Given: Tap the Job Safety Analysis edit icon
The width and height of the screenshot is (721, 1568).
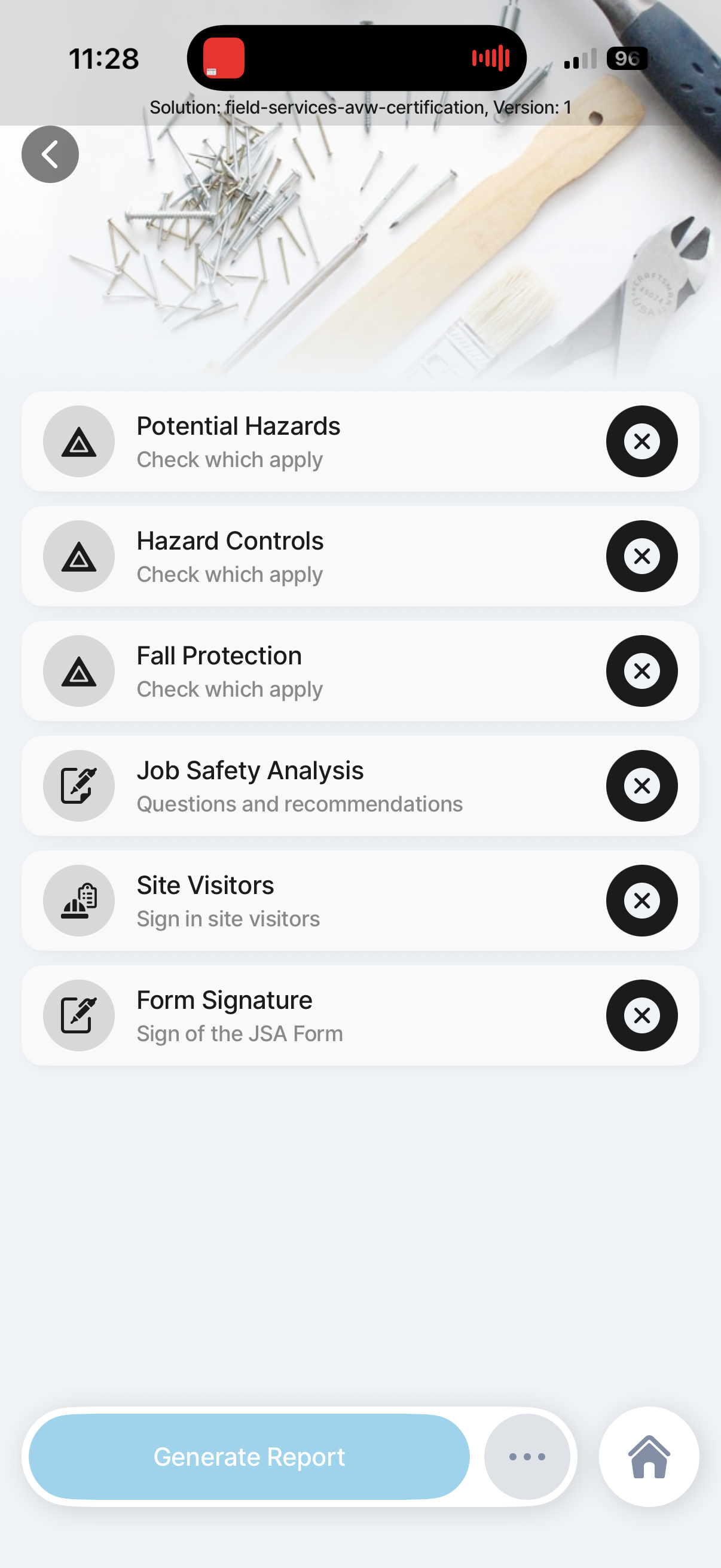Looking at the screenshot, I should [78, 786].
